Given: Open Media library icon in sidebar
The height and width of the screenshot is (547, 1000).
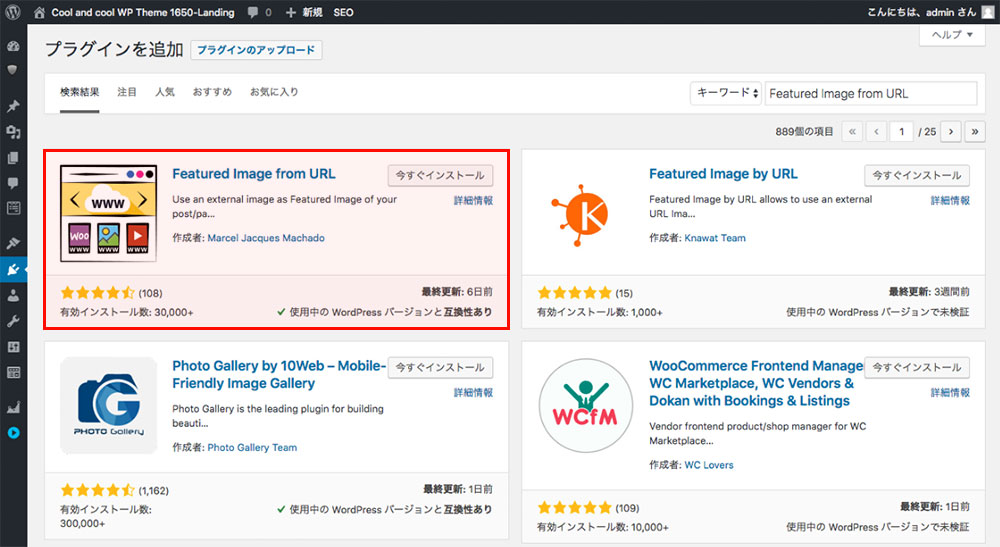Looking at the screenshot, I should click(13, 132).
